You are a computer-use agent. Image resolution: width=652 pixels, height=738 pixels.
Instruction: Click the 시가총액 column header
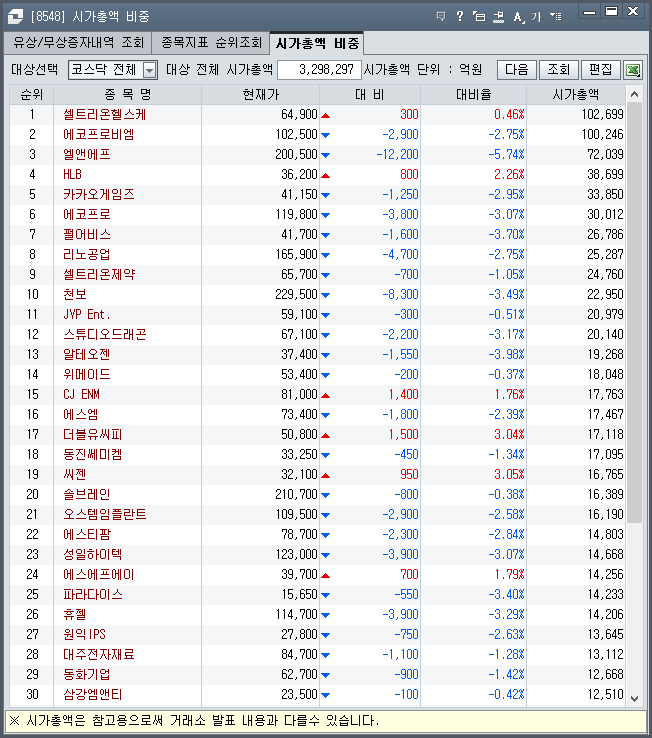(576, 95)
